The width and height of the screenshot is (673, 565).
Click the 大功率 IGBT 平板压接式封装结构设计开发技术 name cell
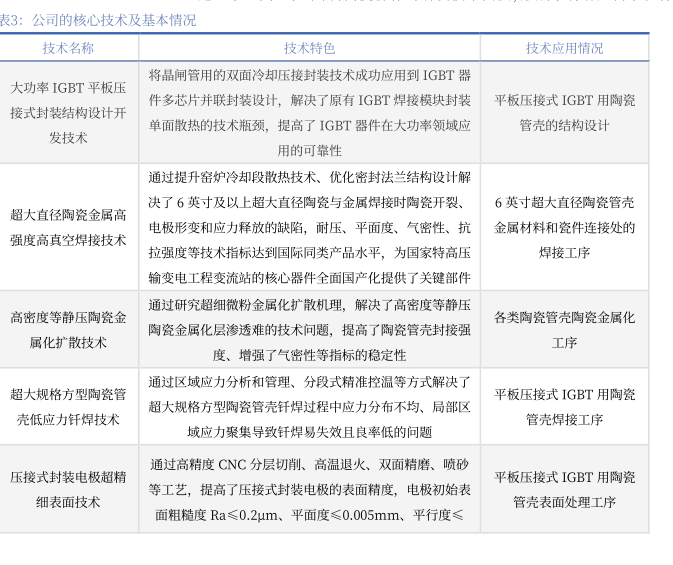(x=68, y=113)
